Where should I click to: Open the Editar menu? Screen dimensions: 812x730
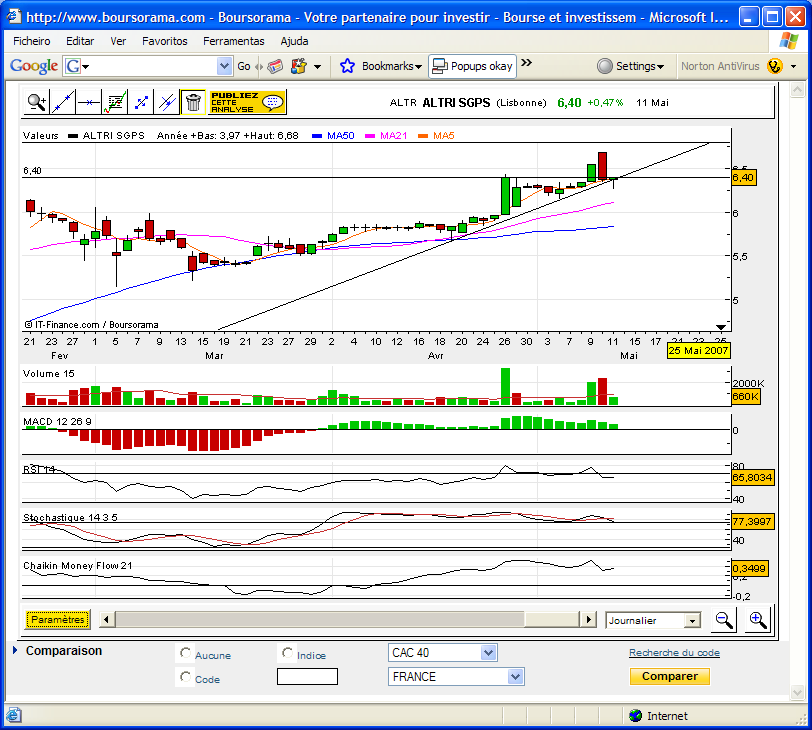80,41
